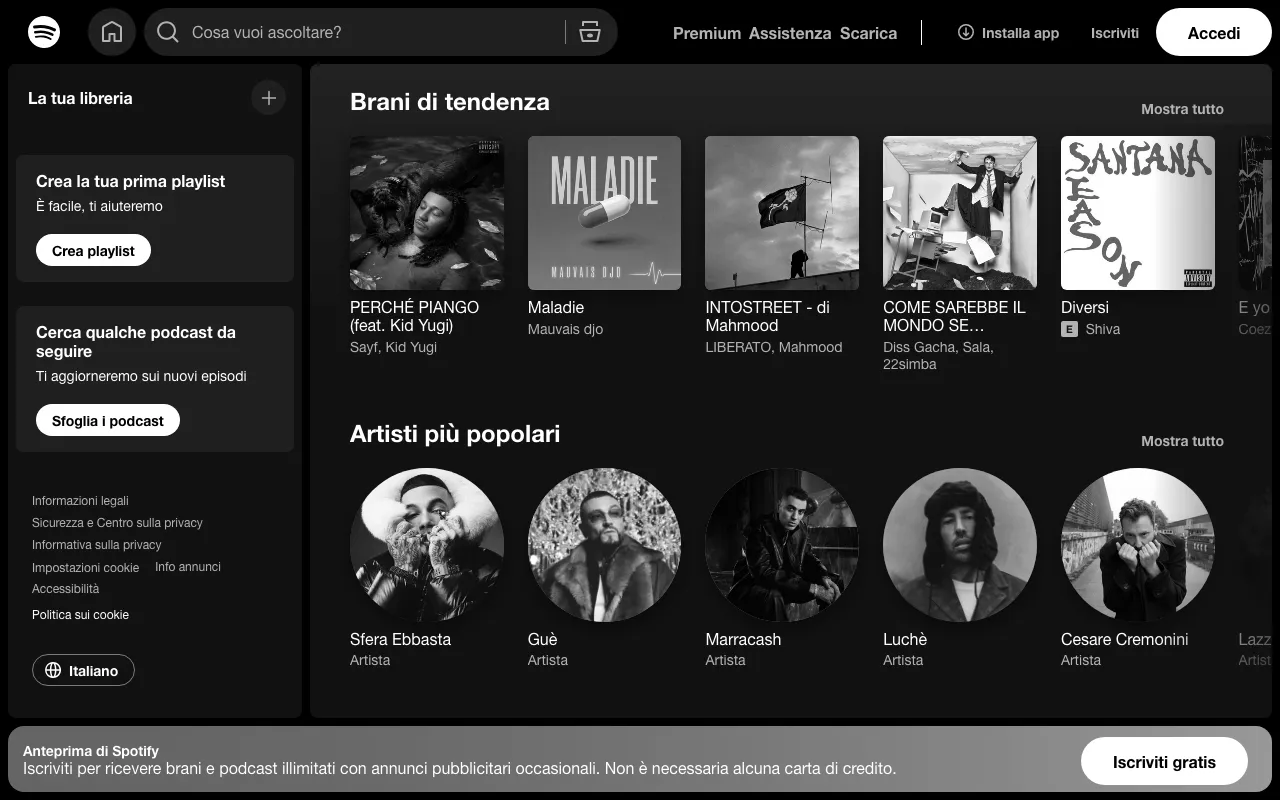
Task: Open Informativa sulla privacy link
Action: click(x=96, y=545)
